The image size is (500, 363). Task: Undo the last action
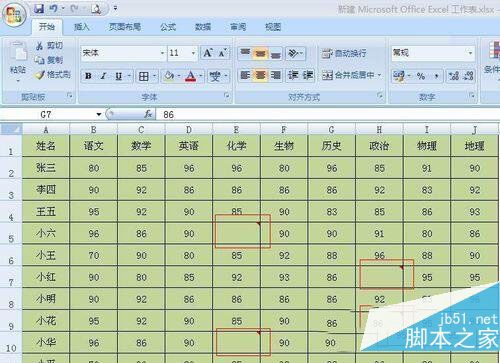click(x=53, y=9)
